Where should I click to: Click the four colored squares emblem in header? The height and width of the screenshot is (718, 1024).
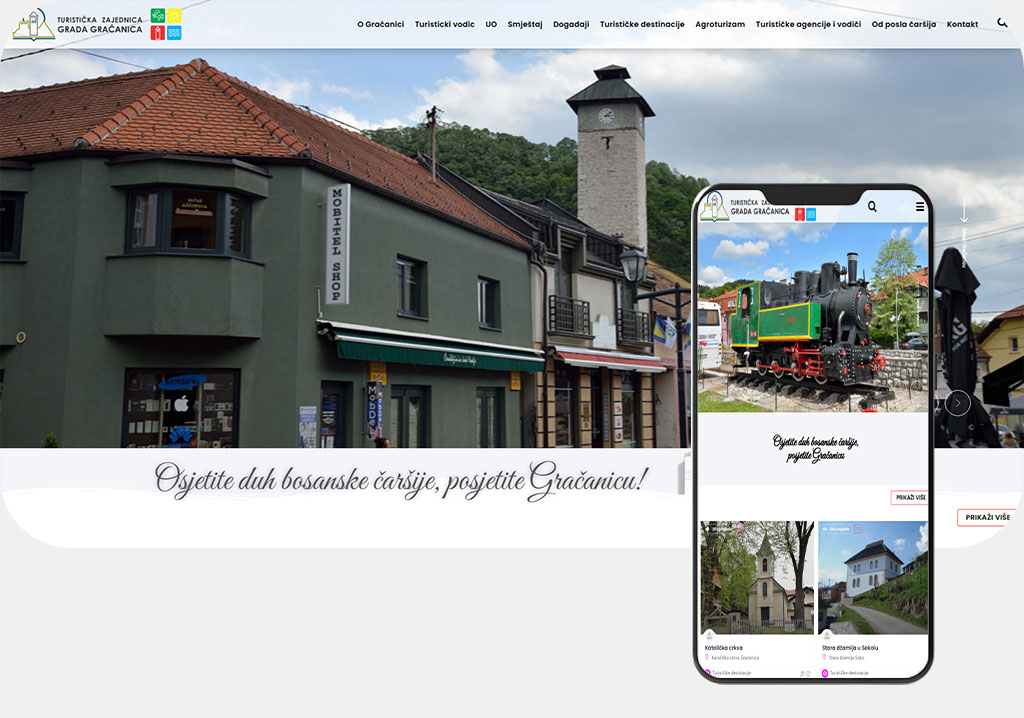[x=165, y=24]
